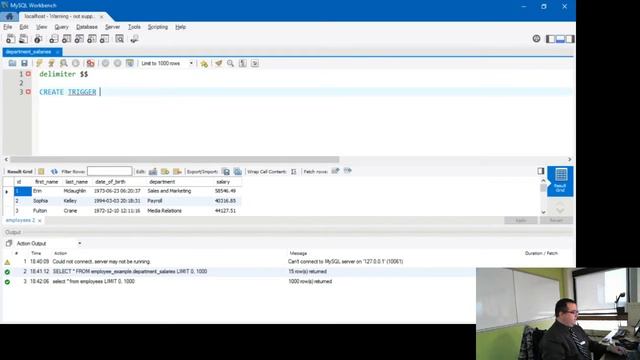Open the Query menu
This screenshot has width=640, height=360.
click(x=62, y=27)
